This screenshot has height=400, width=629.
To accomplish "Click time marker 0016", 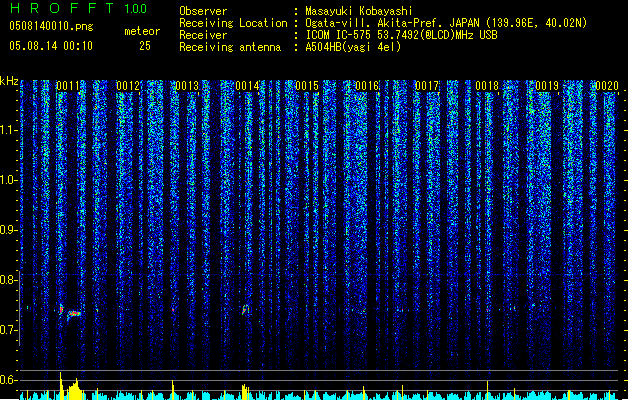I will pos(367,86).
